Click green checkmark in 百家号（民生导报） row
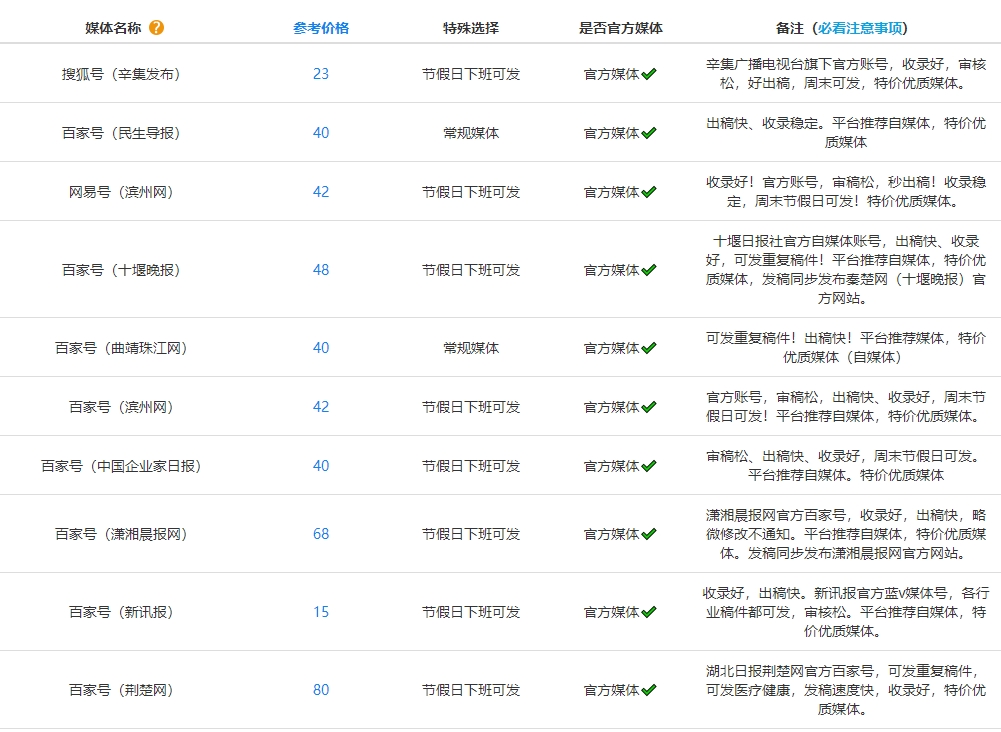1001x732 pixels. (x=649, y=133)
